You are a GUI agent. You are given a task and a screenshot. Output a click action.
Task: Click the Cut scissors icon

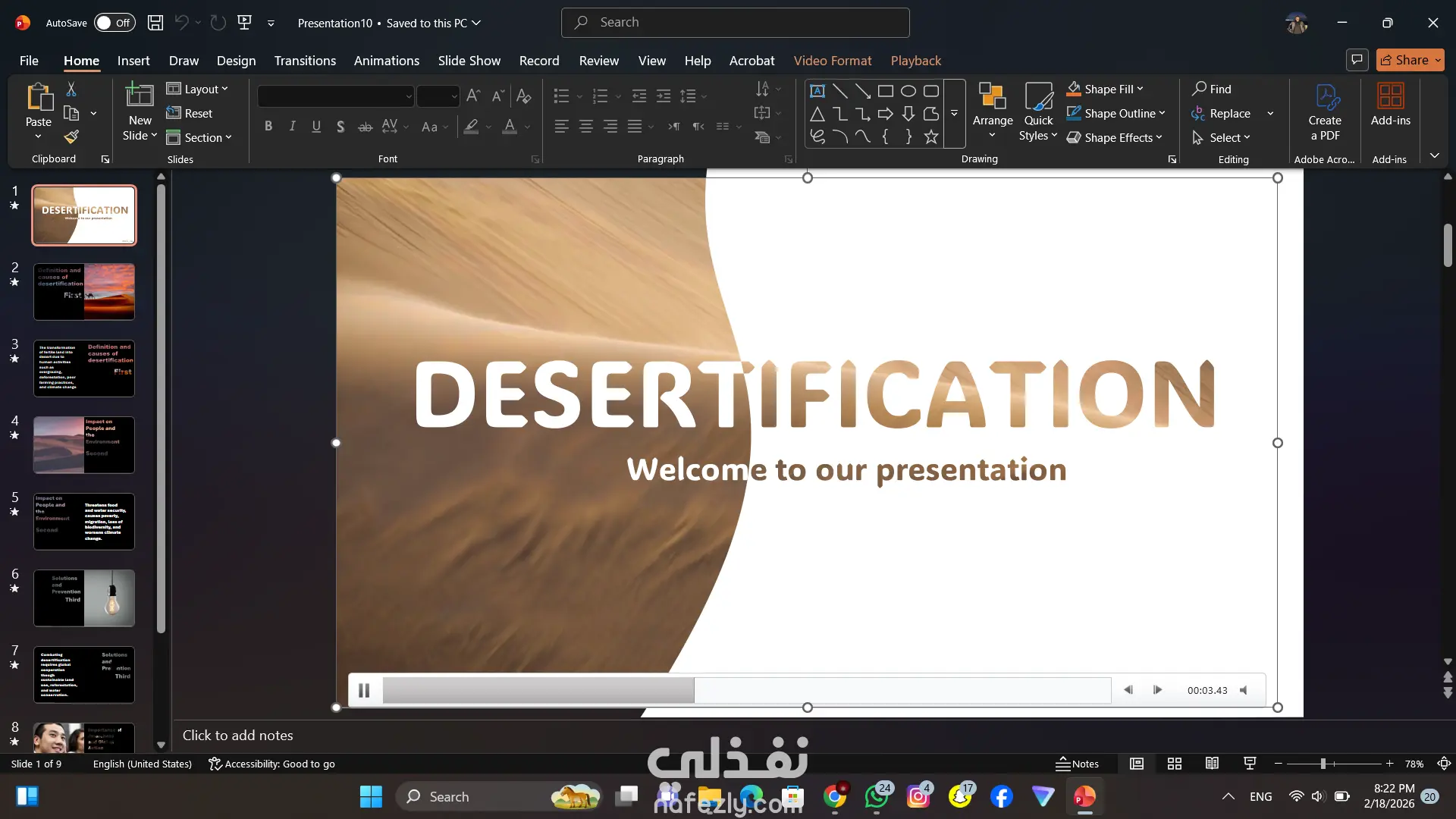71,89
